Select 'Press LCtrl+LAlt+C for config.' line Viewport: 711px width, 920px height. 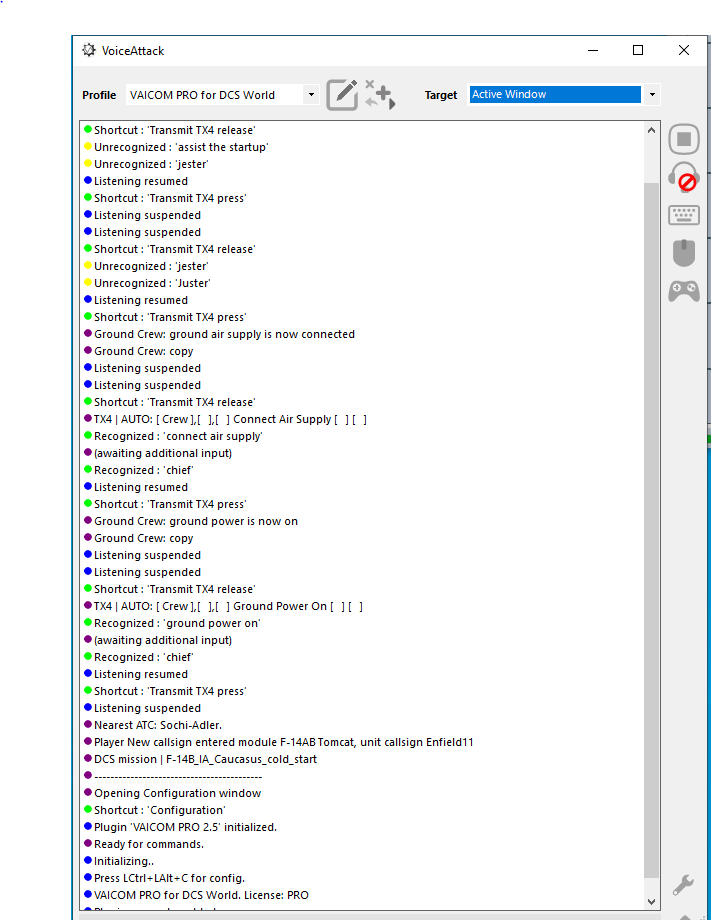(165, 879)
